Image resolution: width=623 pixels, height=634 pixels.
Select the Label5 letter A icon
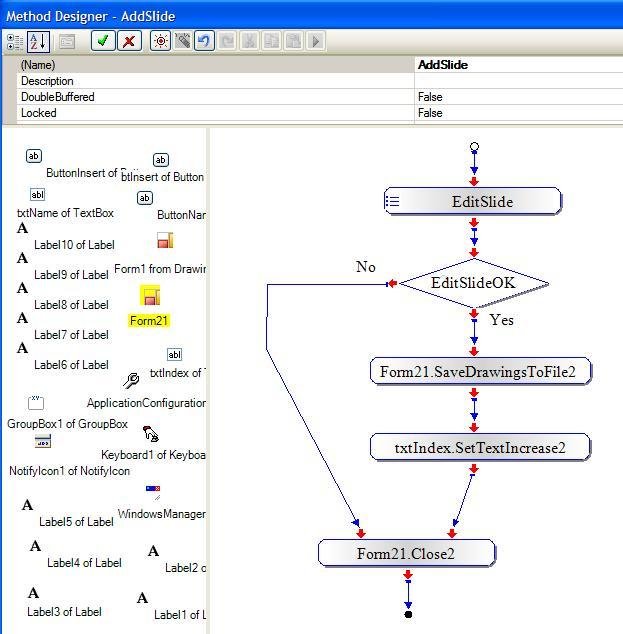[27, 505]
